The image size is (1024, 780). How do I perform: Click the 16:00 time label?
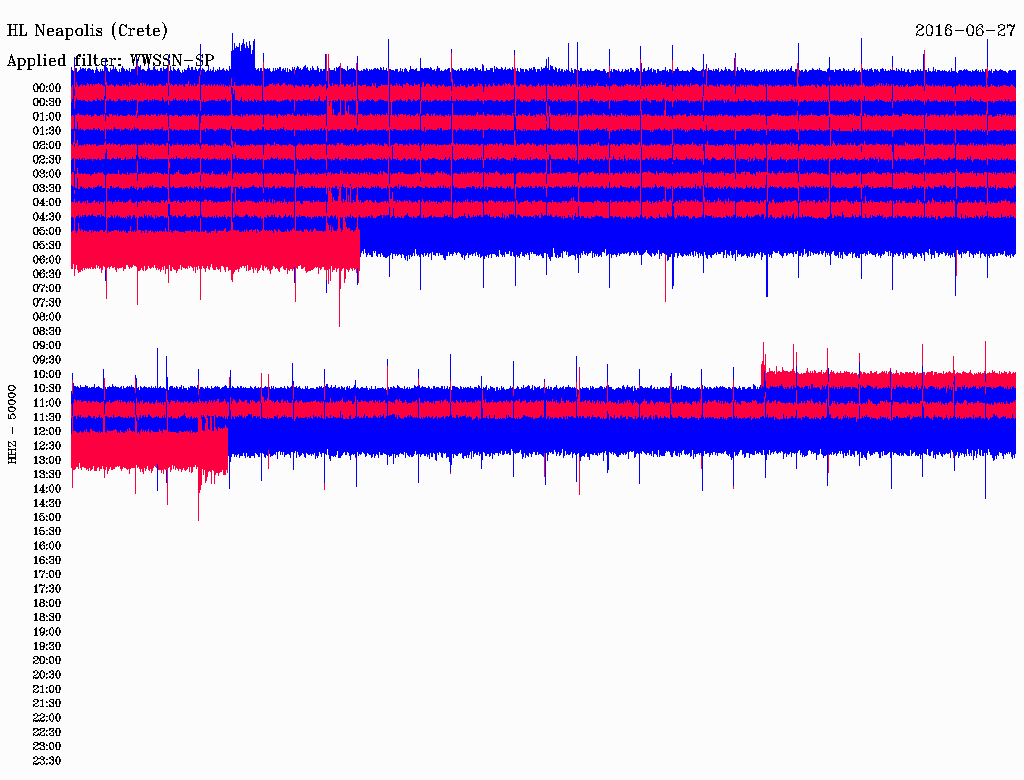tap(47, 546)
